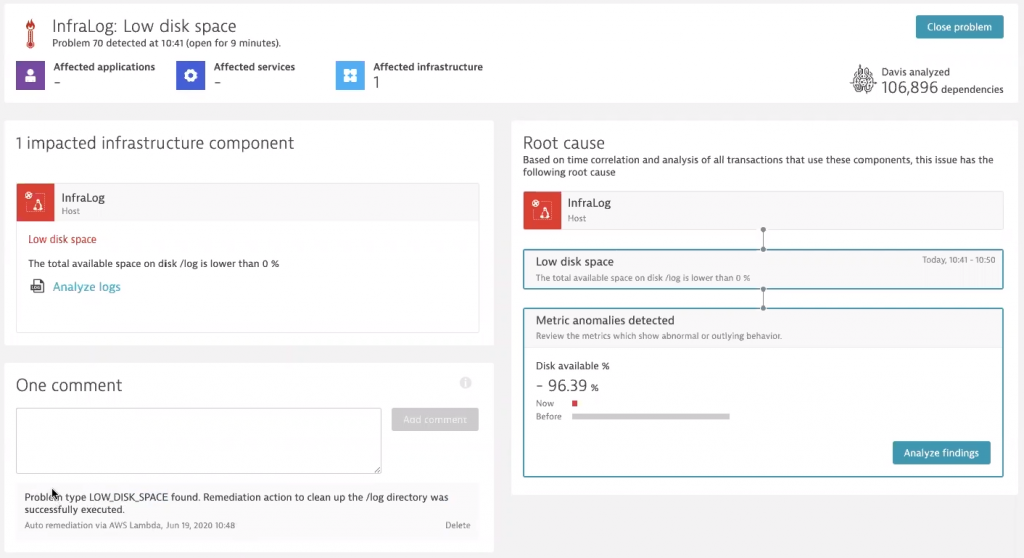Click the 'Metric anomalies detected' heading

605,320
